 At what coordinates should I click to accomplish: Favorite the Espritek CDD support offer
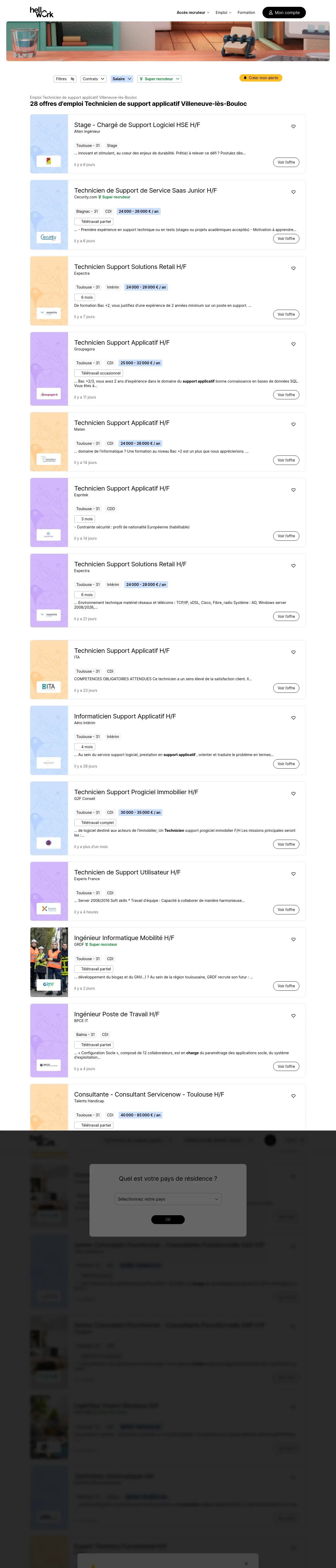(x=293, y=490)
